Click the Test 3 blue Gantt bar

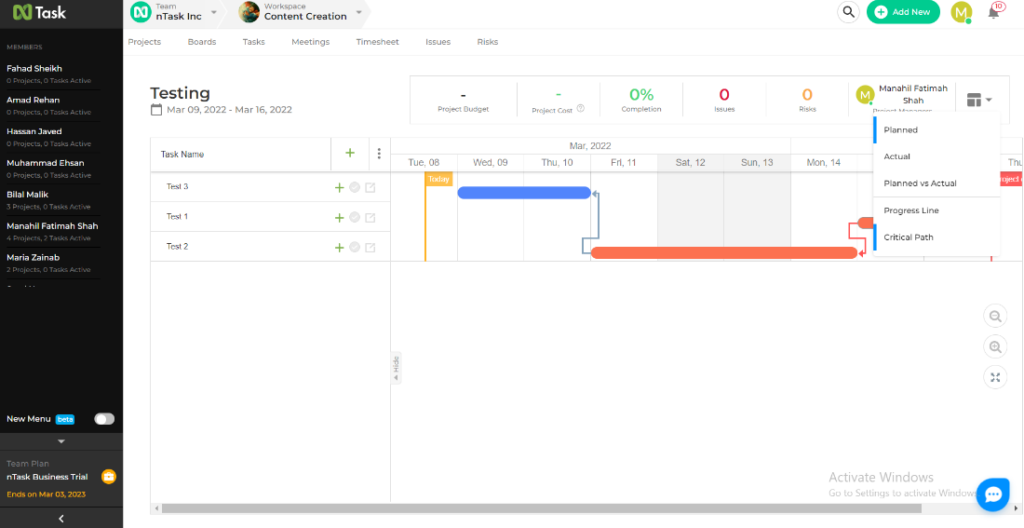click(523, 192)
